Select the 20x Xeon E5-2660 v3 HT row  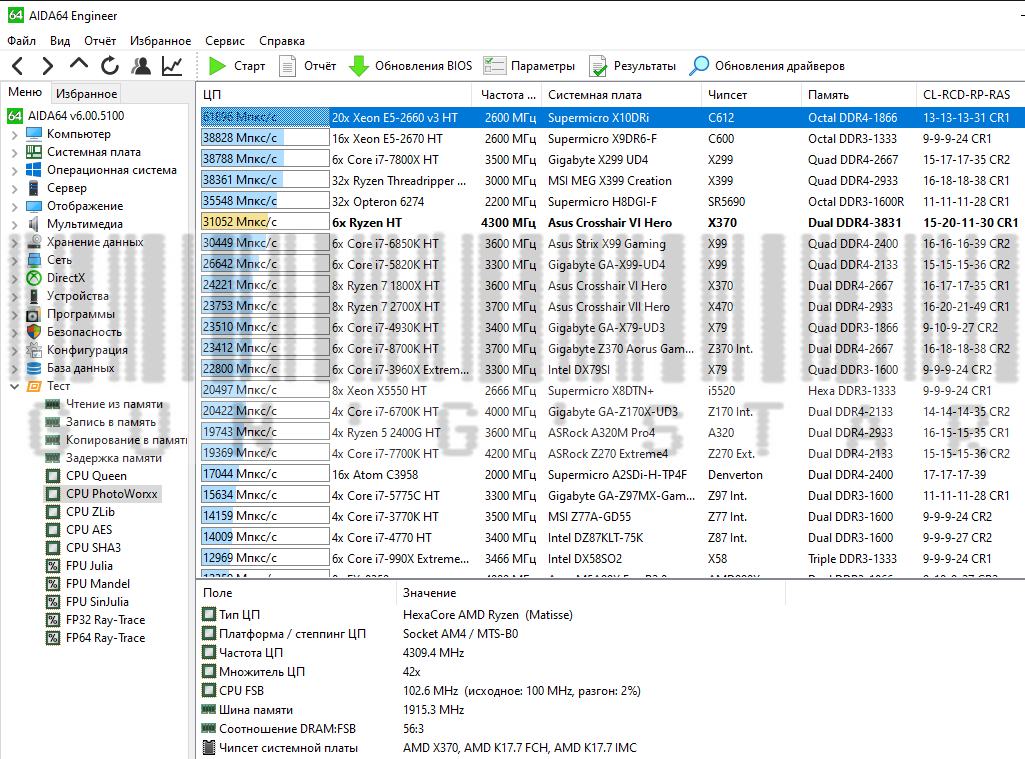(x=611, y=118)
